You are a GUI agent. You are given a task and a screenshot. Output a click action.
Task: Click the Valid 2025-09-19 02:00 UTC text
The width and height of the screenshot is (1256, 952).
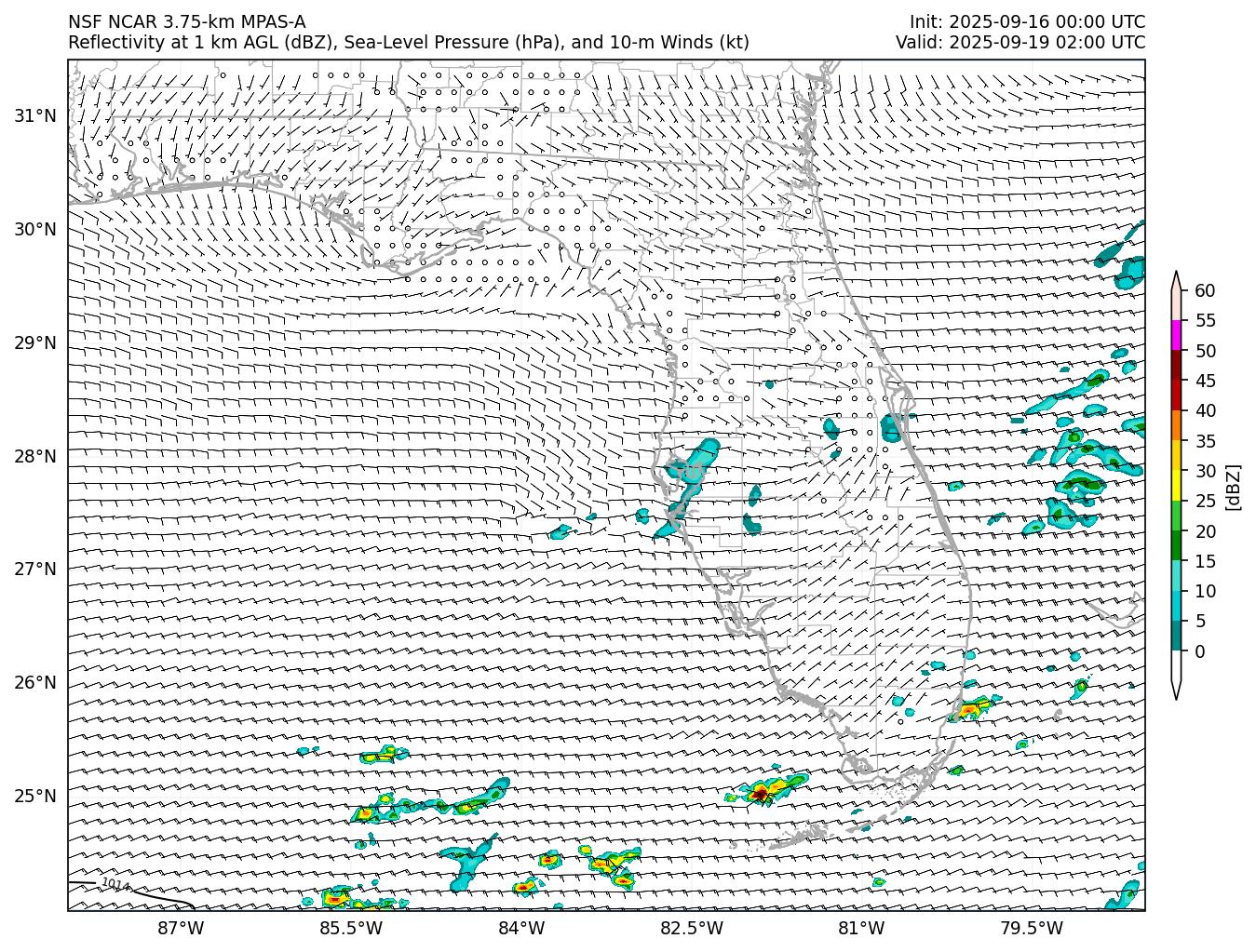coord(1020,43)
